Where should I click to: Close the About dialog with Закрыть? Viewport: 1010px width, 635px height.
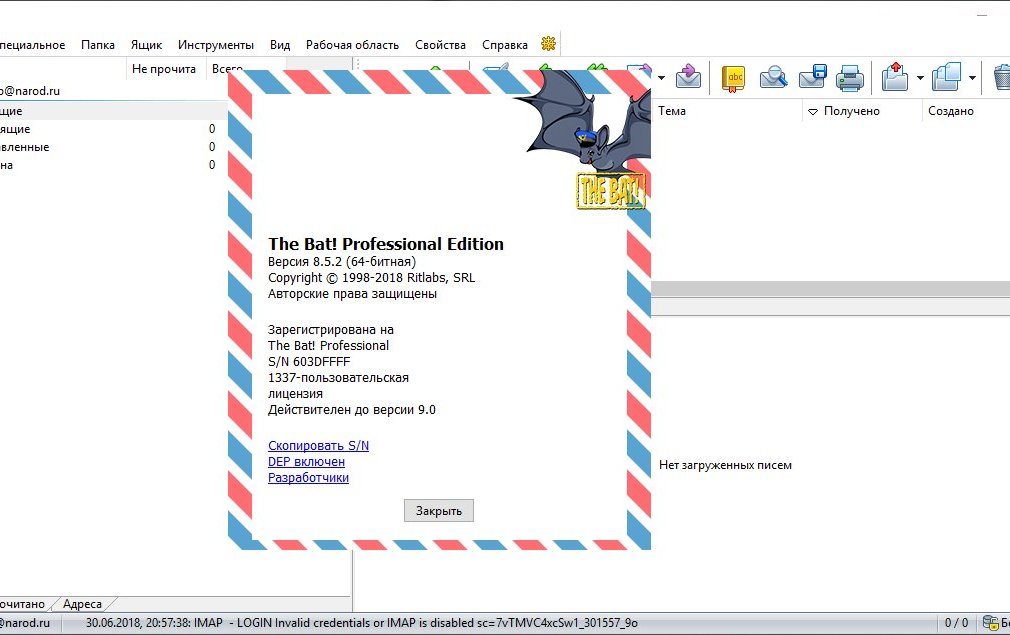[439, 511]
